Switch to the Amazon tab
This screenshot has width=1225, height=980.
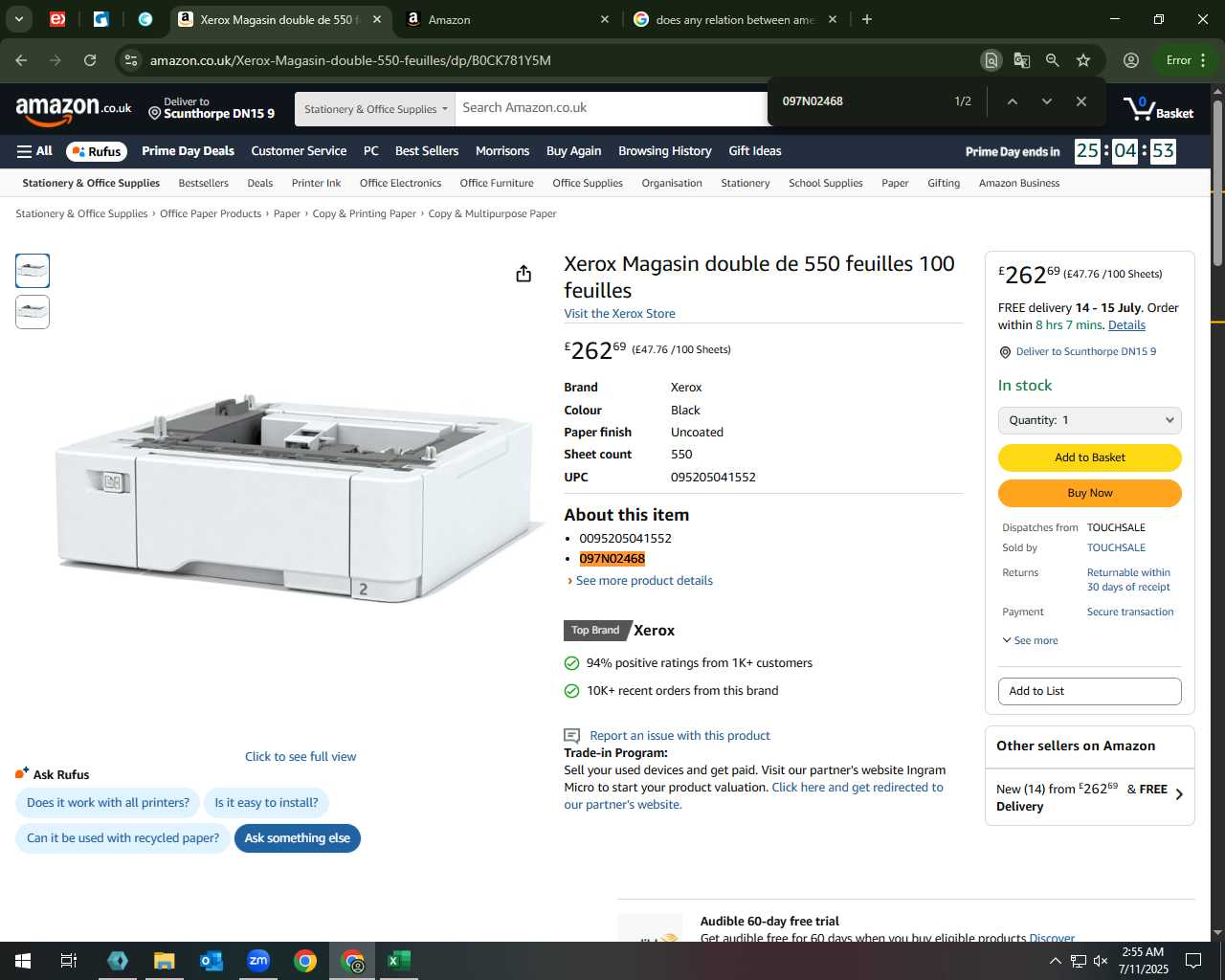[505, 19]
